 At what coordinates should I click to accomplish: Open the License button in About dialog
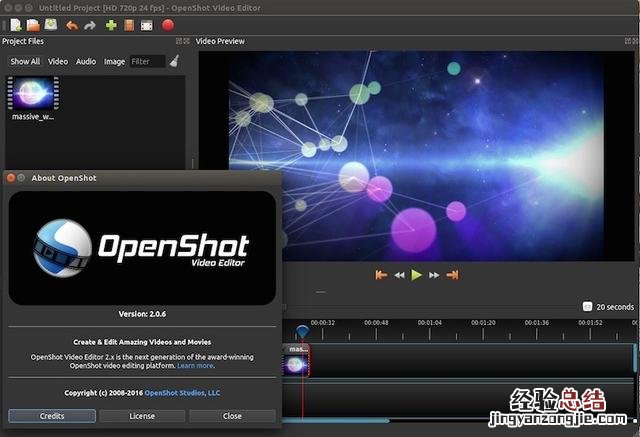(141, 416)
